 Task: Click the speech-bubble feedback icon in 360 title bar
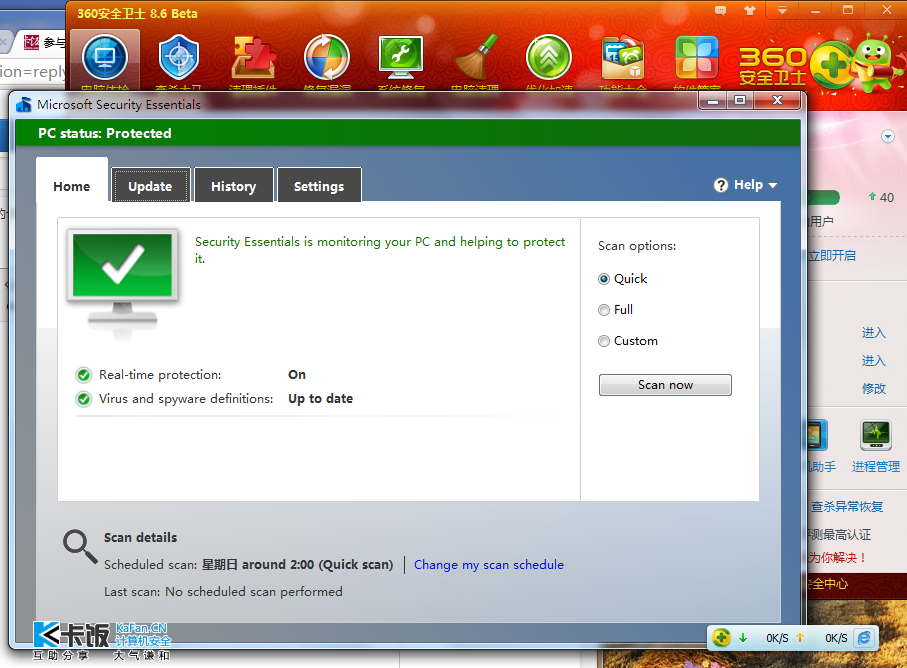click(x=720, y=10)
